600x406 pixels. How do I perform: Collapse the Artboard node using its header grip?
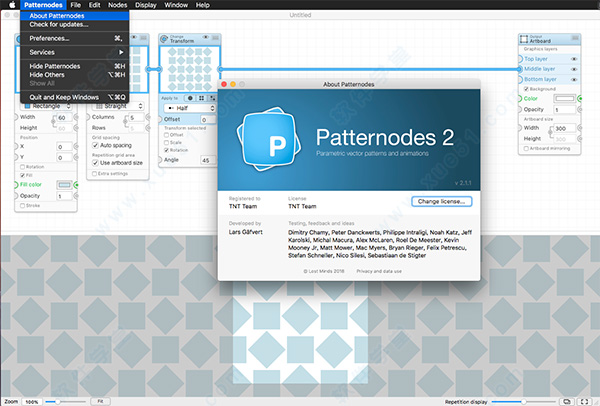pyautogui.click(x=575, y=38)
